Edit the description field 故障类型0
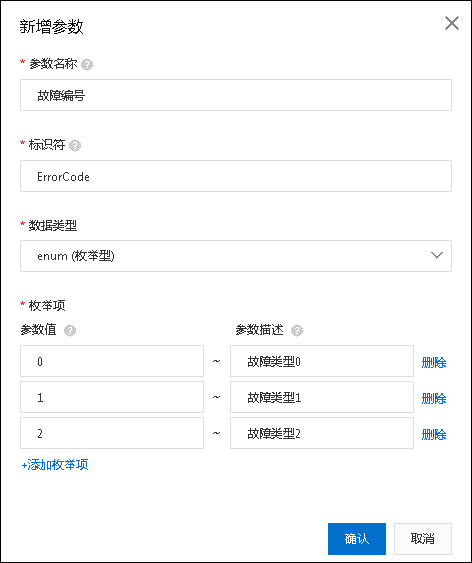The height and width of the screenshot is (563, 472). point(322,361)
